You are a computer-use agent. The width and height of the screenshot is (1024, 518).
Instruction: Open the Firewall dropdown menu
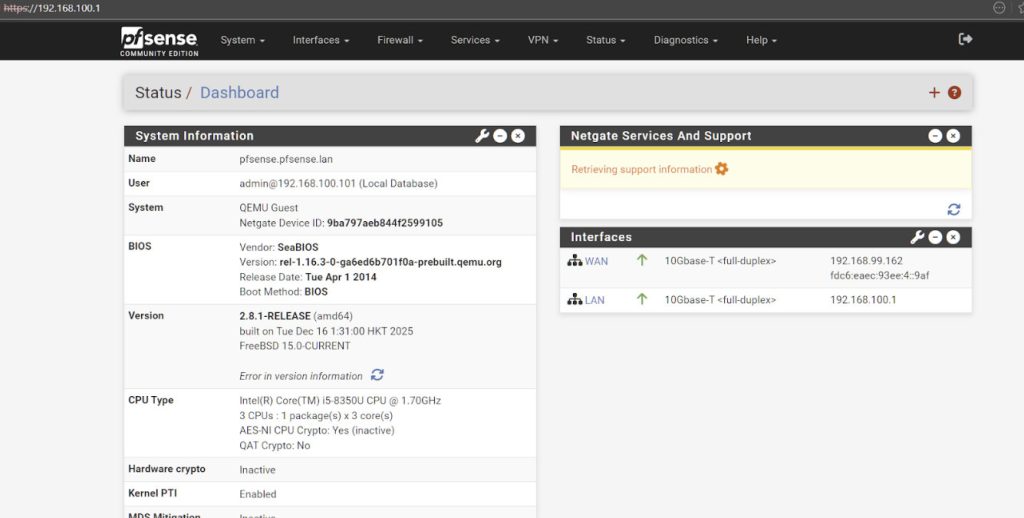[x=400, y=40]
